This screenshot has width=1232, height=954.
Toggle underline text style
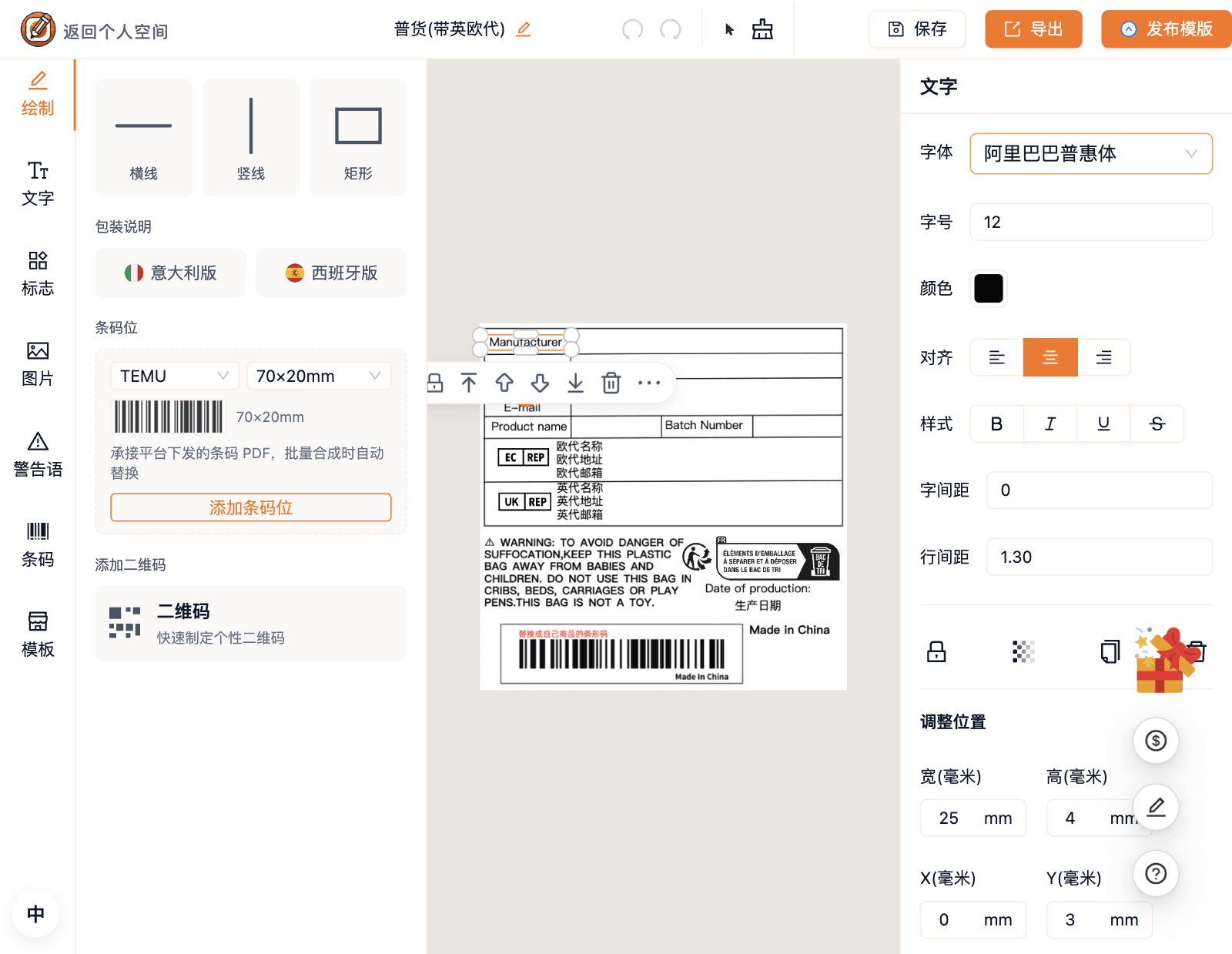click(1103, 423)
